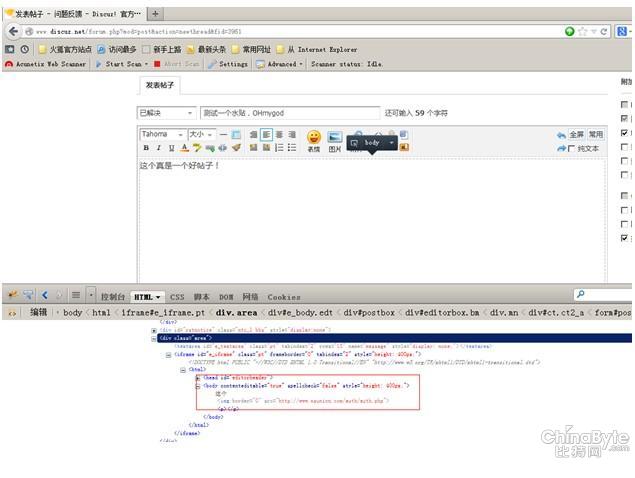Open the text highlight color tool
This screenshot has height=478, width=635.
pos(197,148)
